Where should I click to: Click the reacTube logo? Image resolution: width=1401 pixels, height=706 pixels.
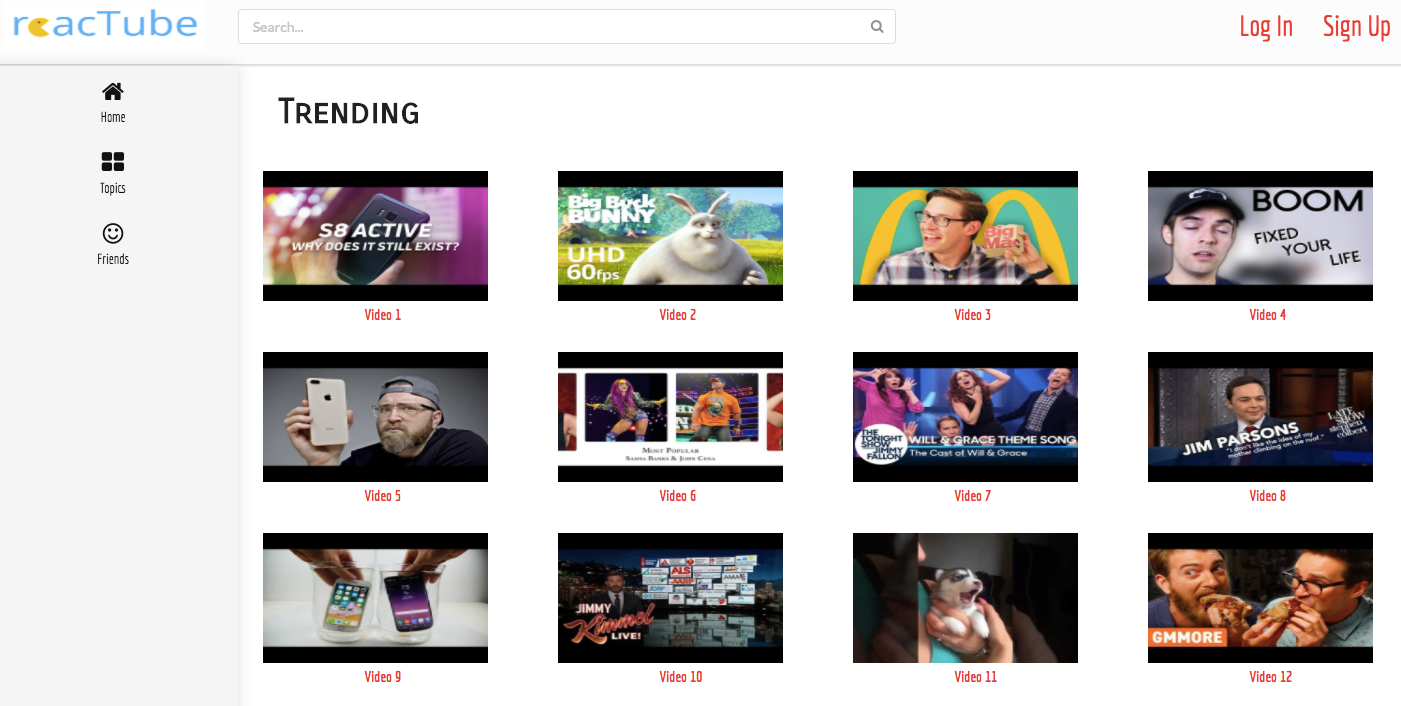[x=105, y=26]
